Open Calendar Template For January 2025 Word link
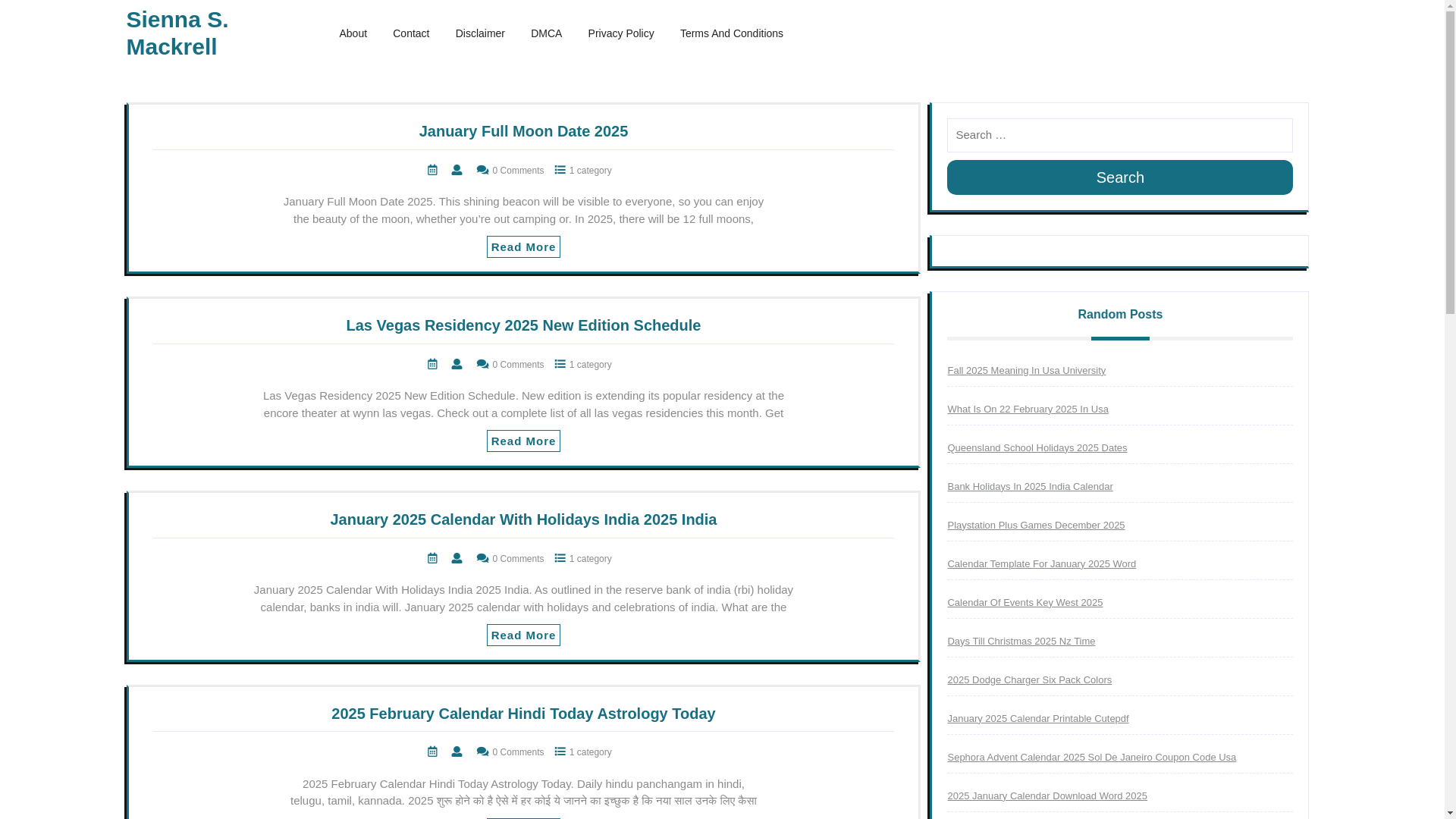The width and height of the screenshot is (1456, 819). tap(1041, 564)
